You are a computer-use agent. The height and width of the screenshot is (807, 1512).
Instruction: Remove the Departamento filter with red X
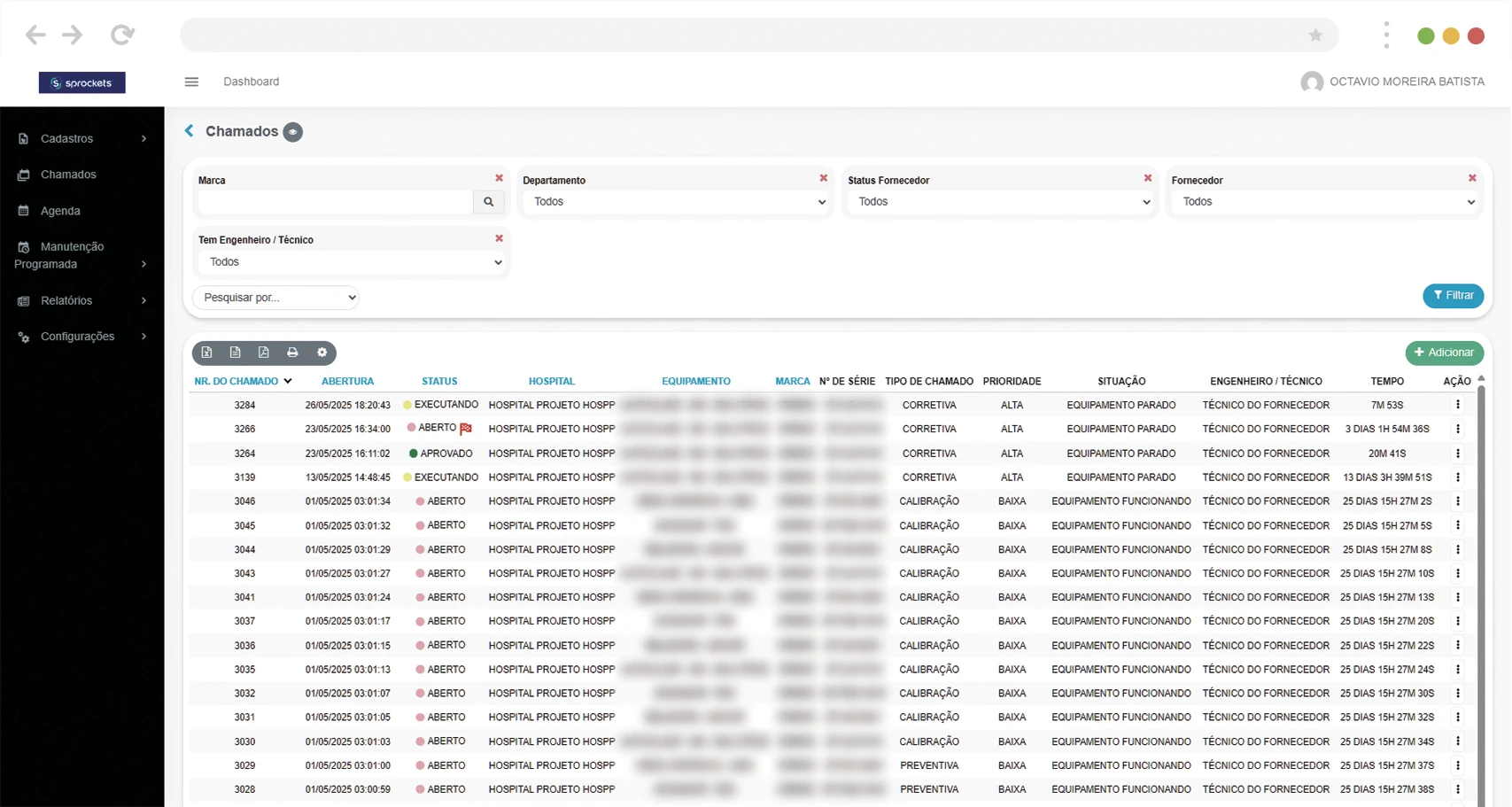823,178
